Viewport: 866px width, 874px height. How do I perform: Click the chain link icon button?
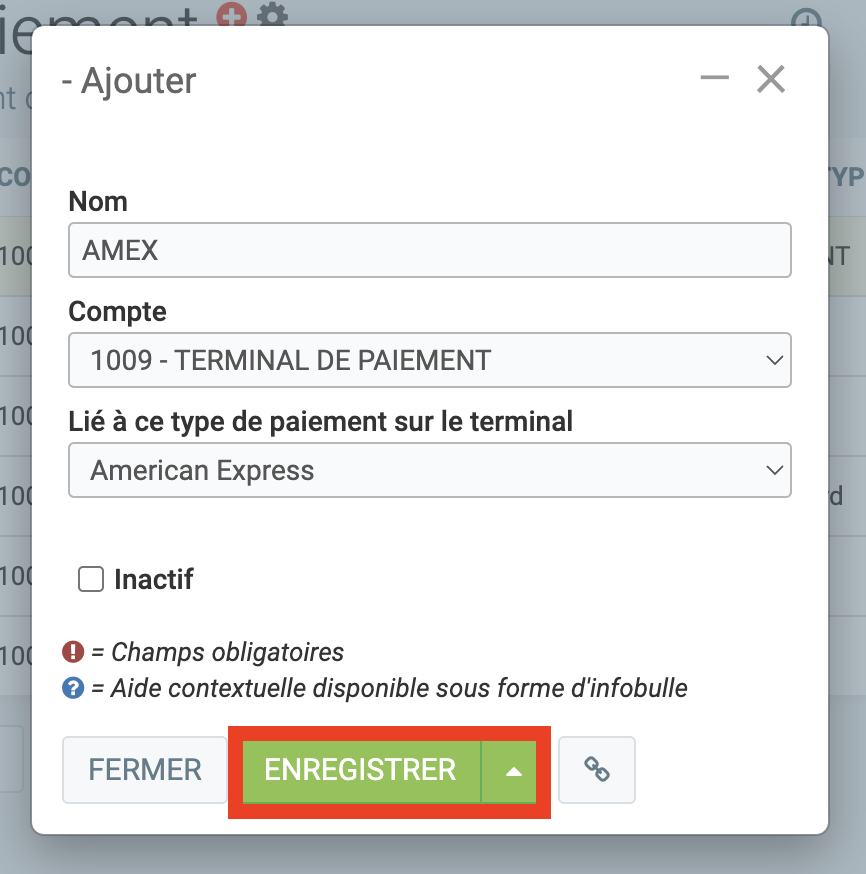click(597, 770)
